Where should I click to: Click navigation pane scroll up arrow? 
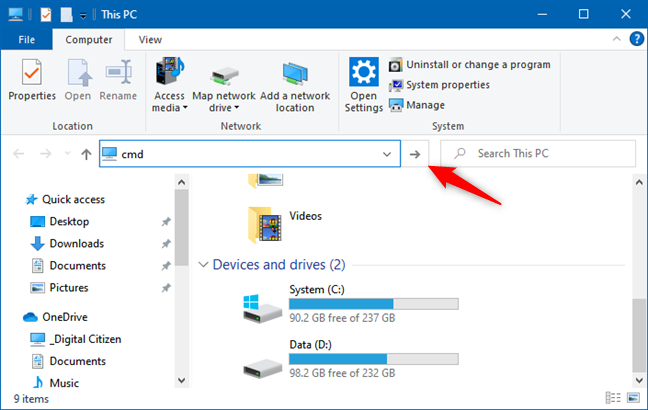tap(181, 182)
